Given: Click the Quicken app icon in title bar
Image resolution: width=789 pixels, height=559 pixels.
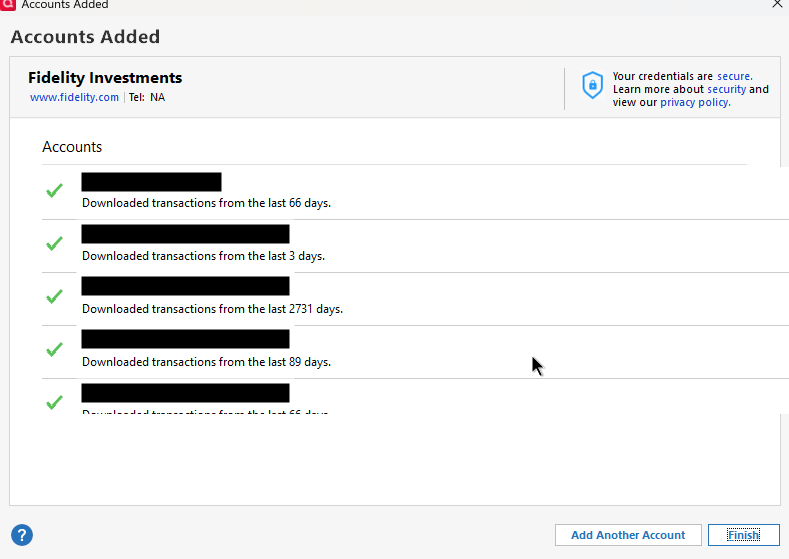Looking at the screenshot, I should 8,5.
